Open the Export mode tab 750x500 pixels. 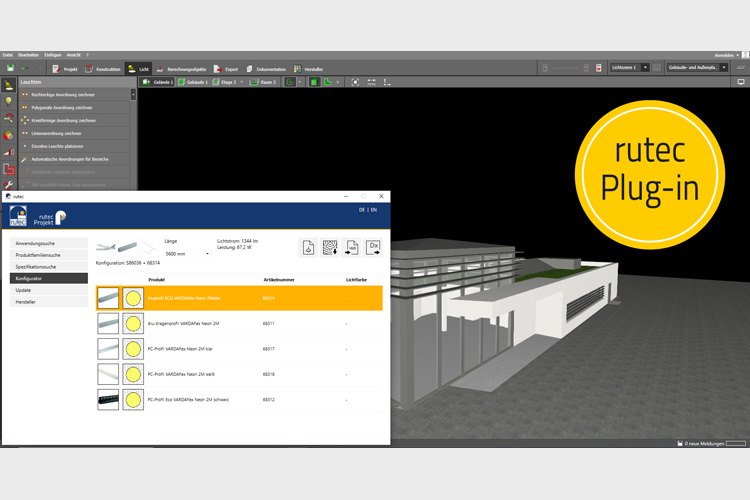click(226, 69)
